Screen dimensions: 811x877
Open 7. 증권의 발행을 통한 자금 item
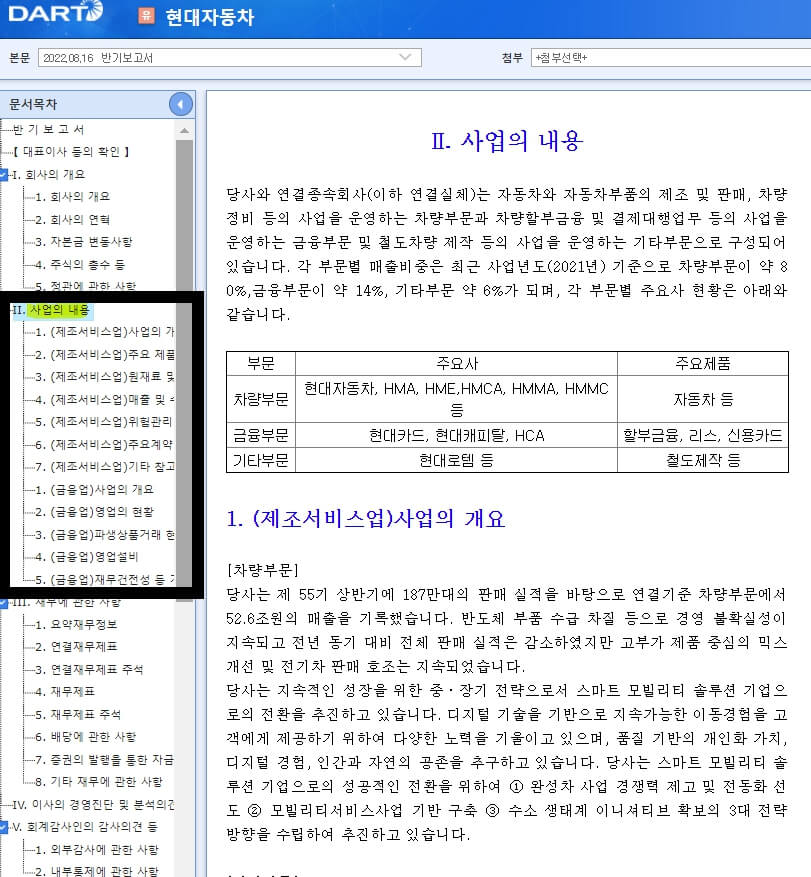pyautogui.click(x=104, y=760)
